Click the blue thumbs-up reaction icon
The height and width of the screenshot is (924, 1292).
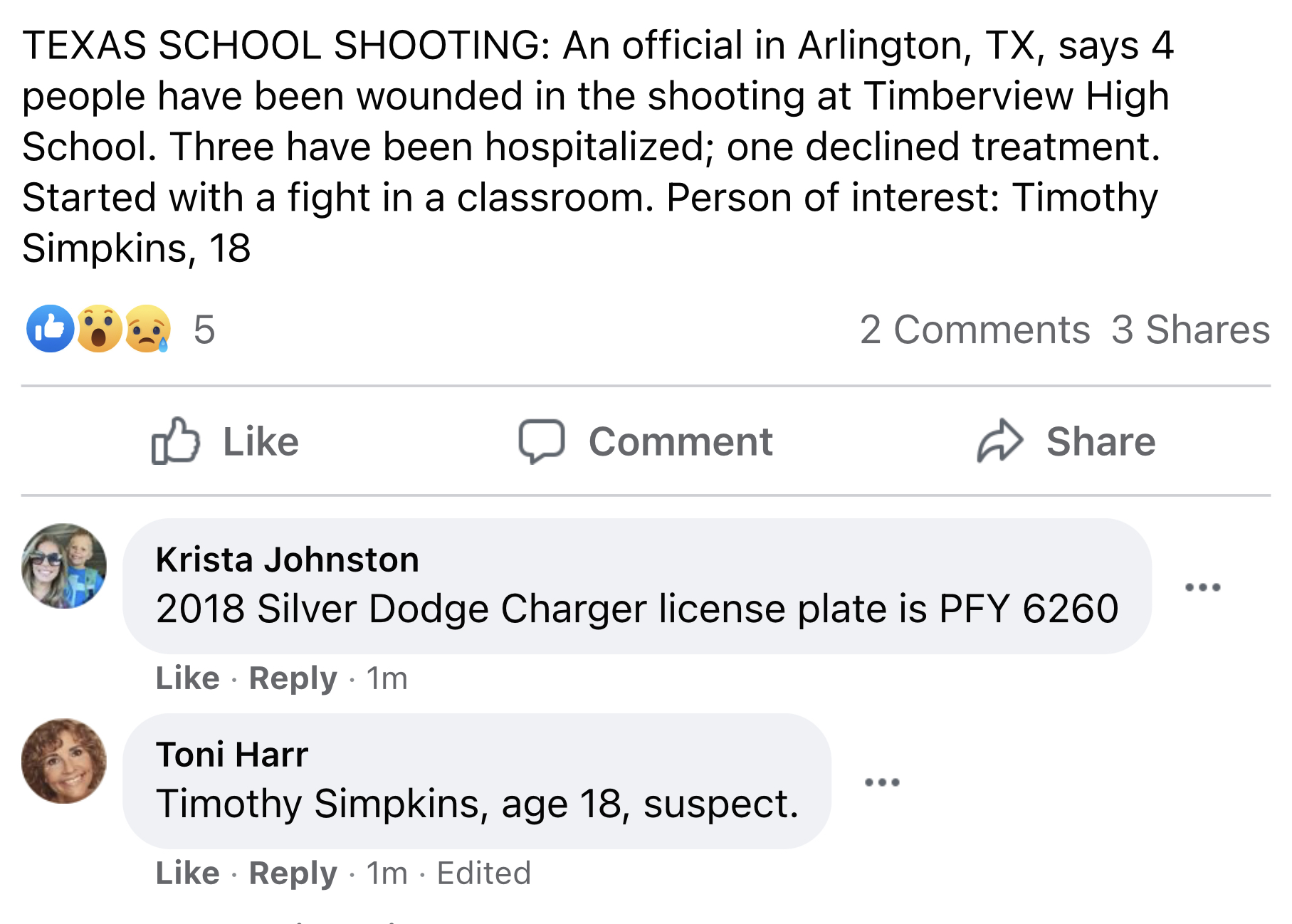50,329
